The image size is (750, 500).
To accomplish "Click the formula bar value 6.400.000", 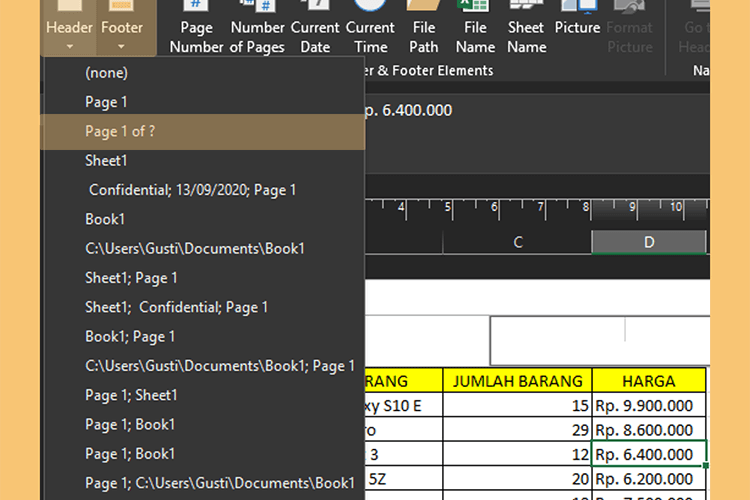I will [417, 111].
